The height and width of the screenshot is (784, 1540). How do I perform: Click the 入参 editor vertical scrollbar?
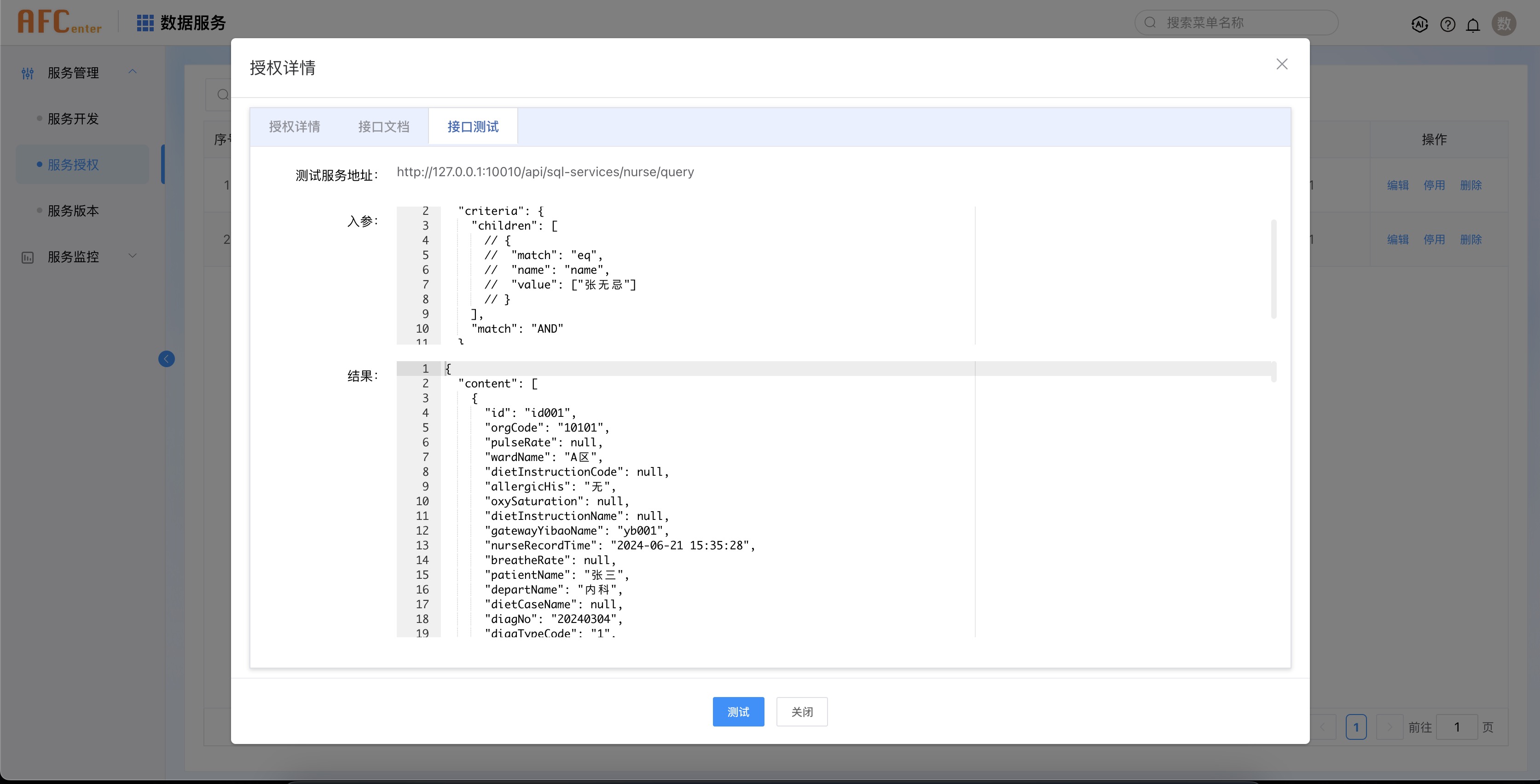click(1274, 269)
